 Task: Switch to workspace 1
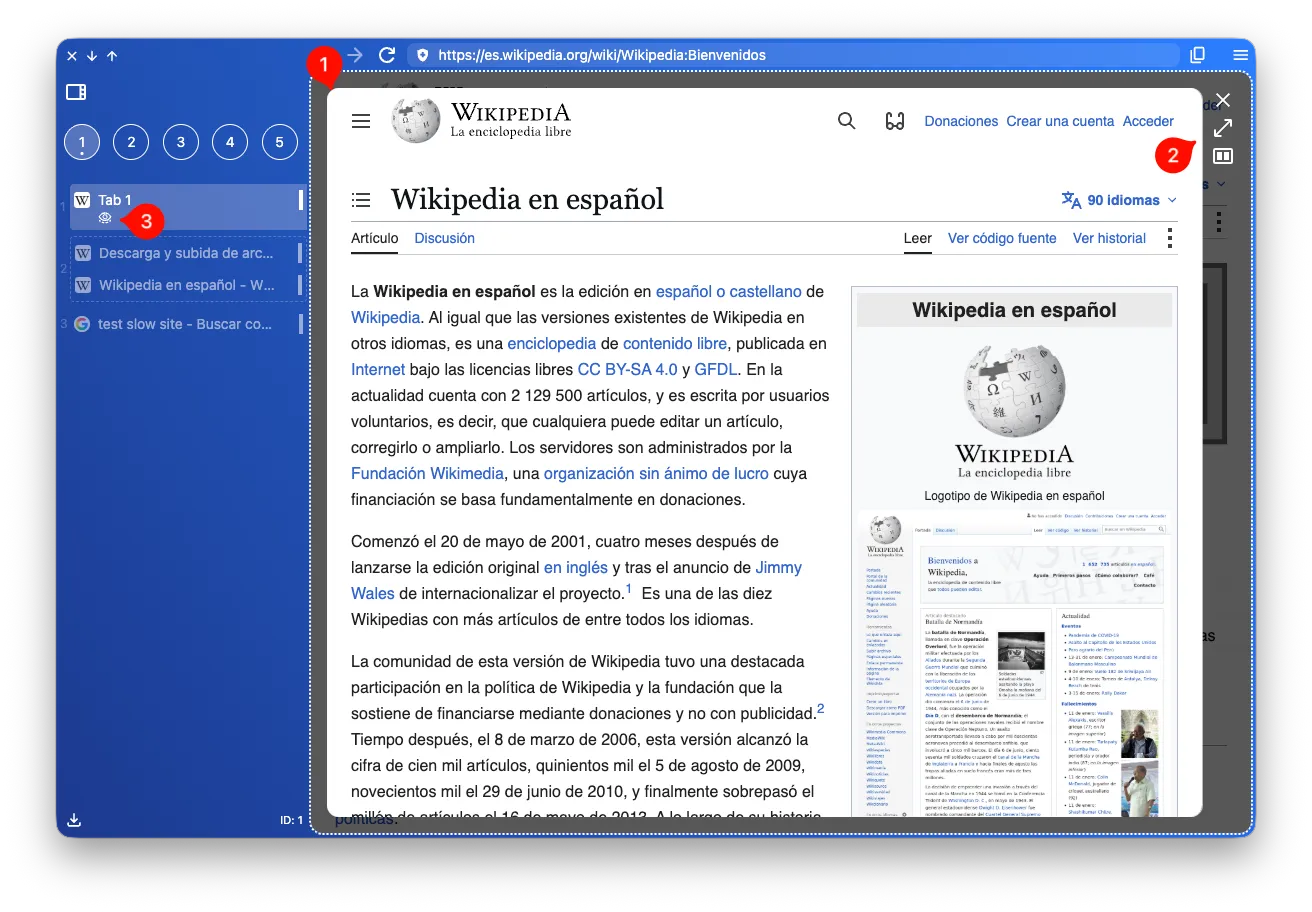pyautogui.click(x=82, y=142)
